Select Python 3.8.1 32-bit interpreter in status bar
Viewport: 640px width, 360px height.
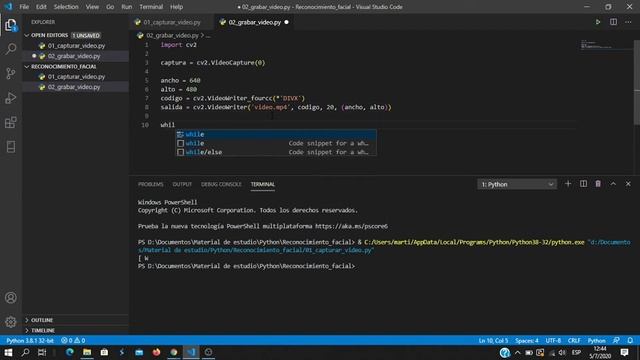pos(30,340)
